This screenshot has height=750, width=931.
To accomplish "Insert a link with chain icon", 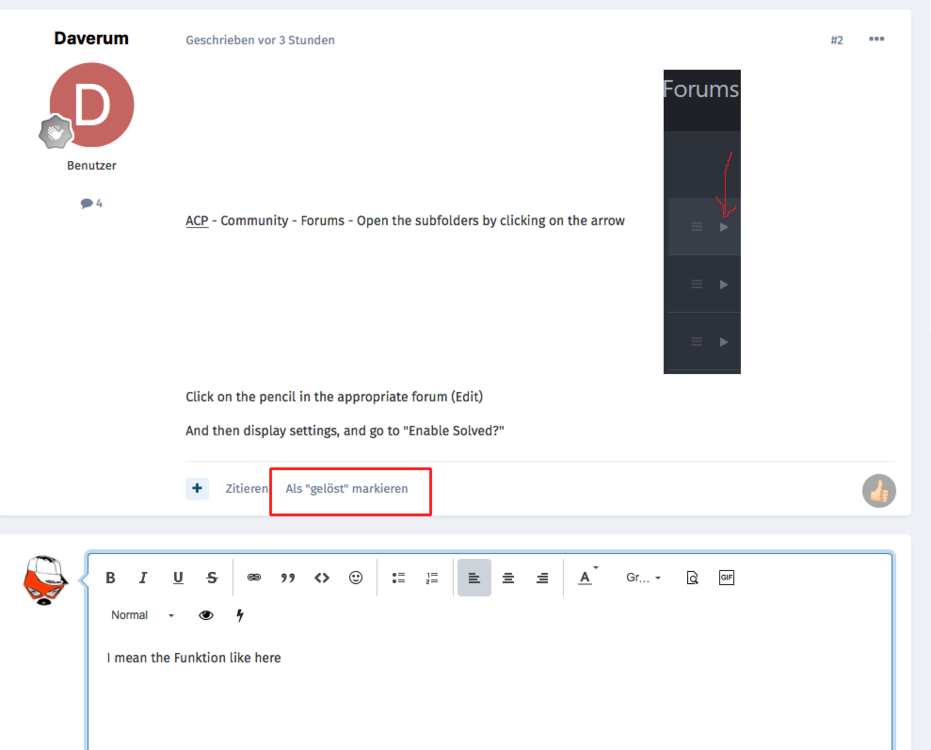I will pos(254,578).
